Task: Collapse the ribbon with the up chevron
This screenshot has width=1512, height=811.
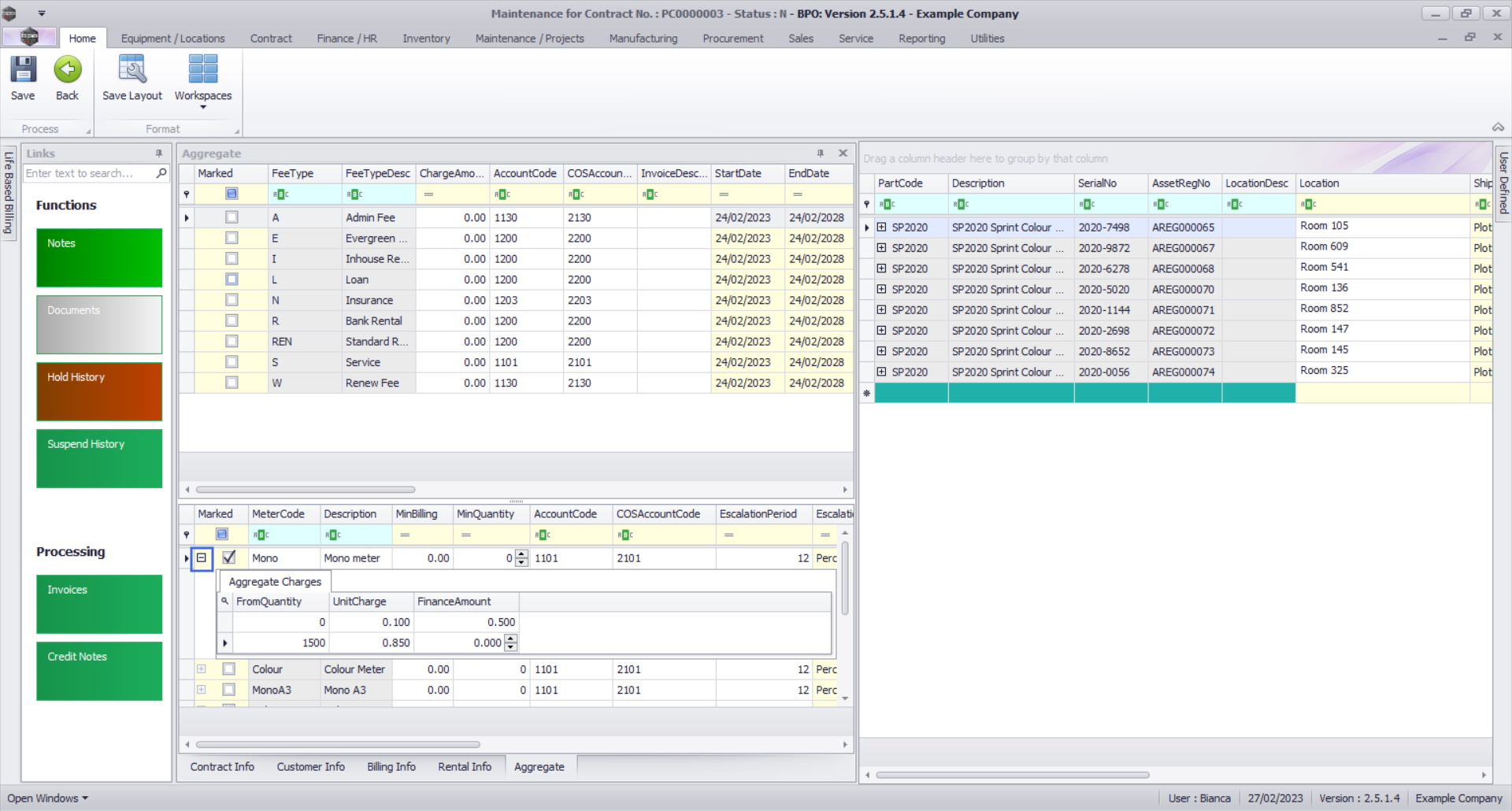Action: click(x=1498, y=128)
